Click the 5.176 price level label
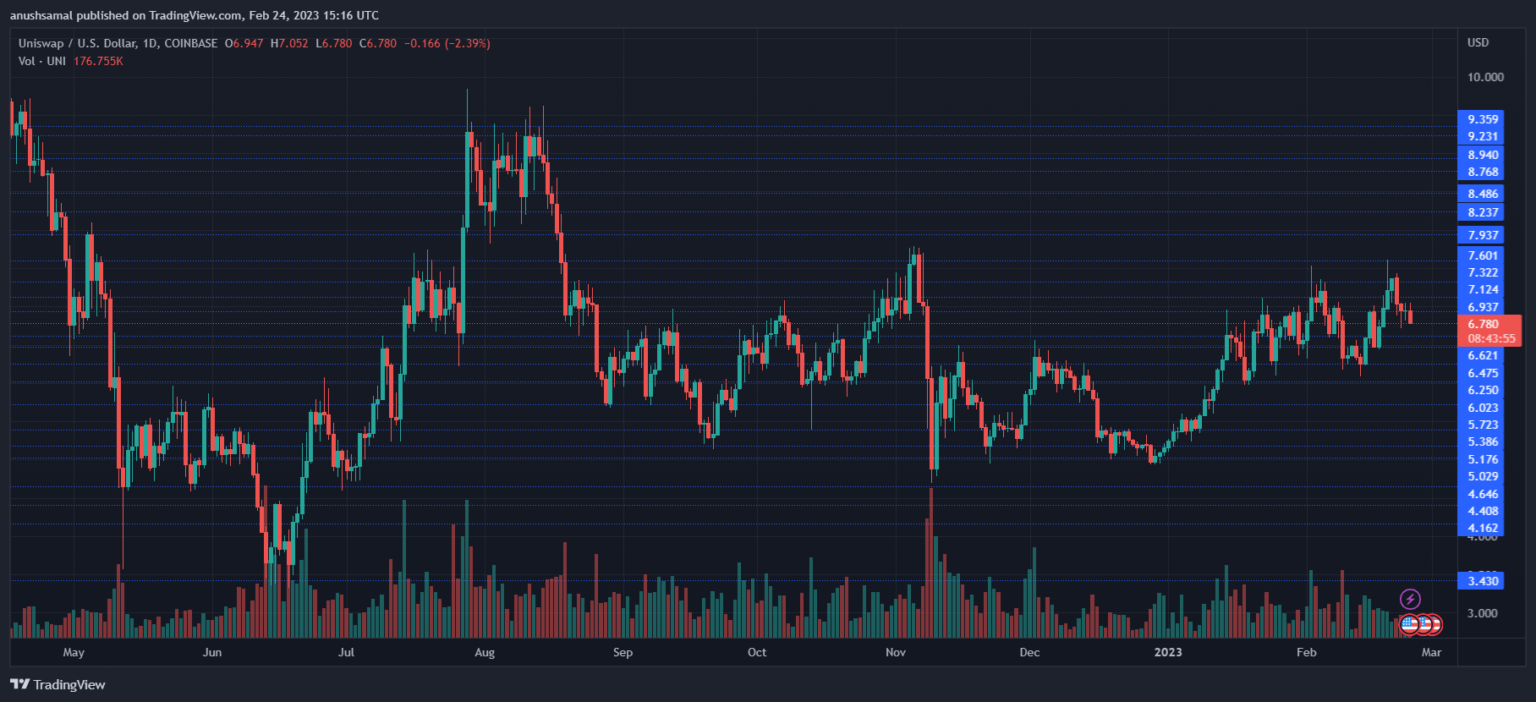The width and height of the screenshot is (1536, 702). pos(1482,459)
